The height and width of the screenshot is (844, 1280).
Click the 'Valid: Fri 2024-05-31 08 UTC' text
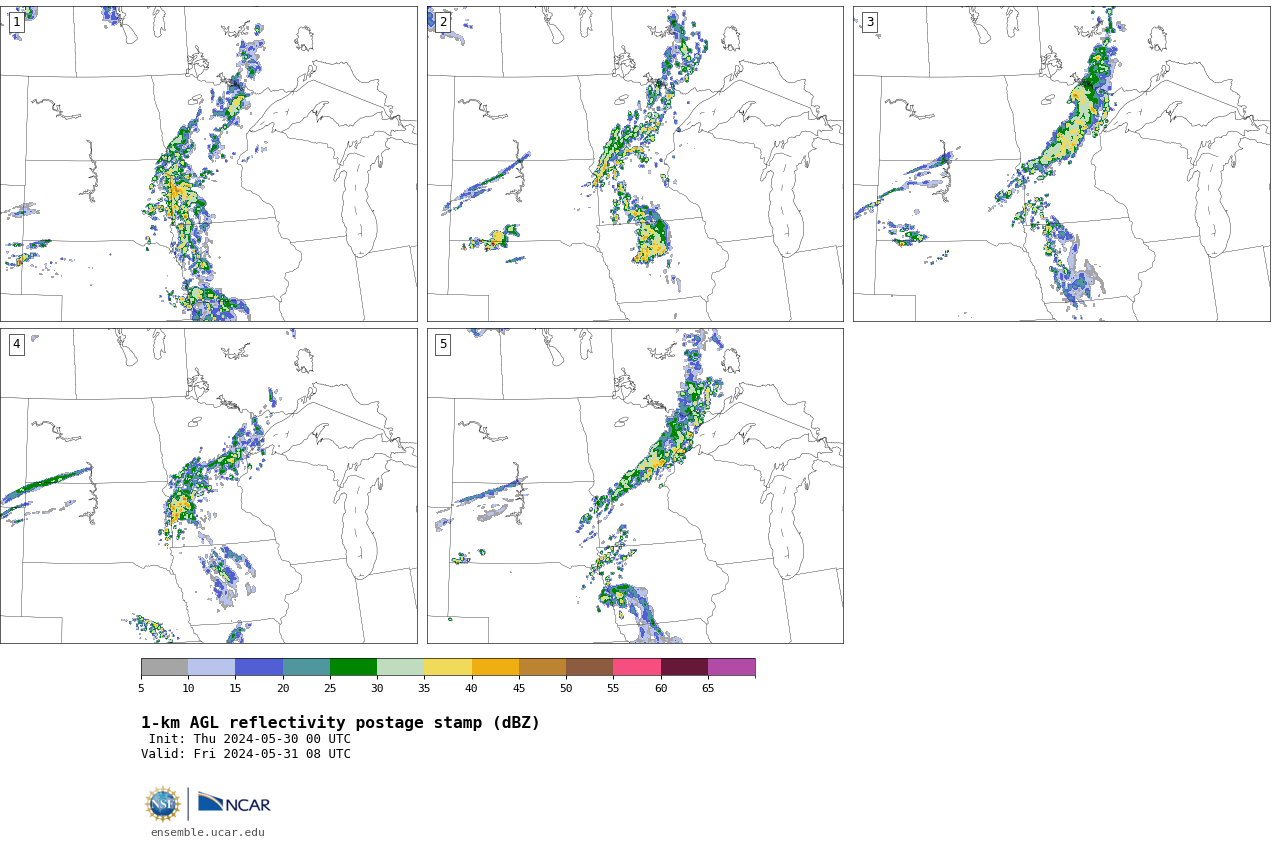point(246,754)
